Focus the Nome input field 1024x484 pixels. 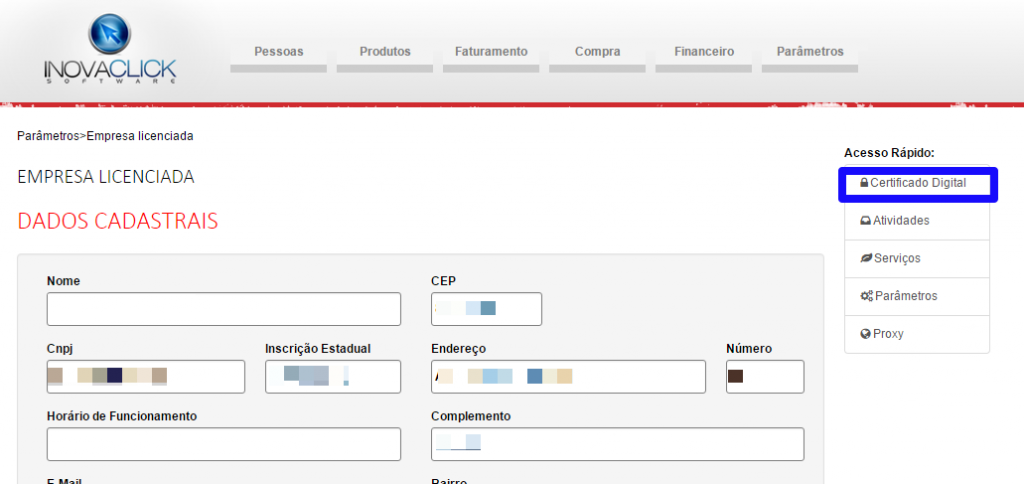tap(223, 309)
